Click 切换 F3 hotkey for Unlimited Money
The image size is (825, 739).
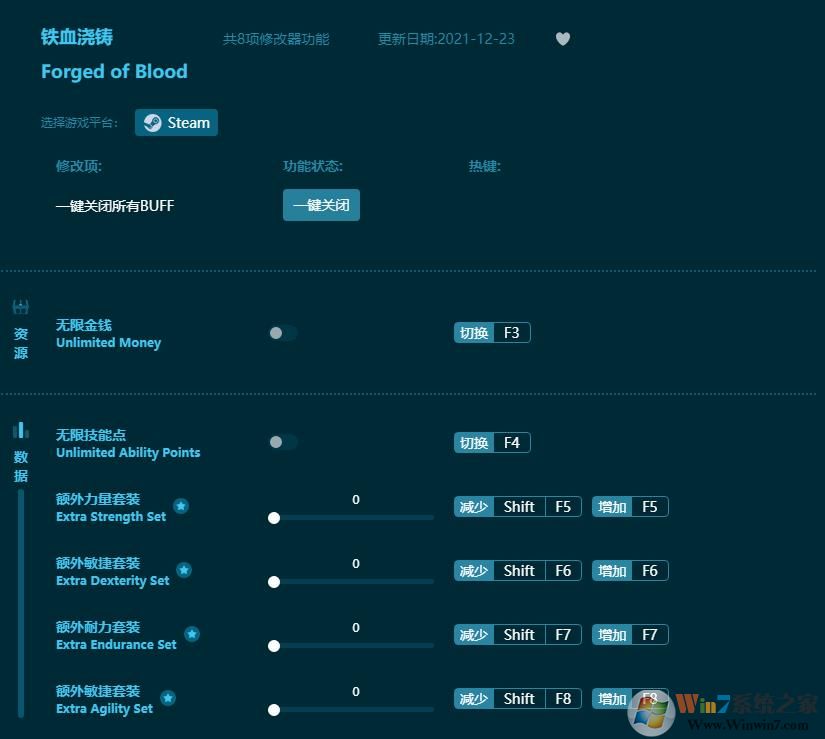[x=492, y=333]
